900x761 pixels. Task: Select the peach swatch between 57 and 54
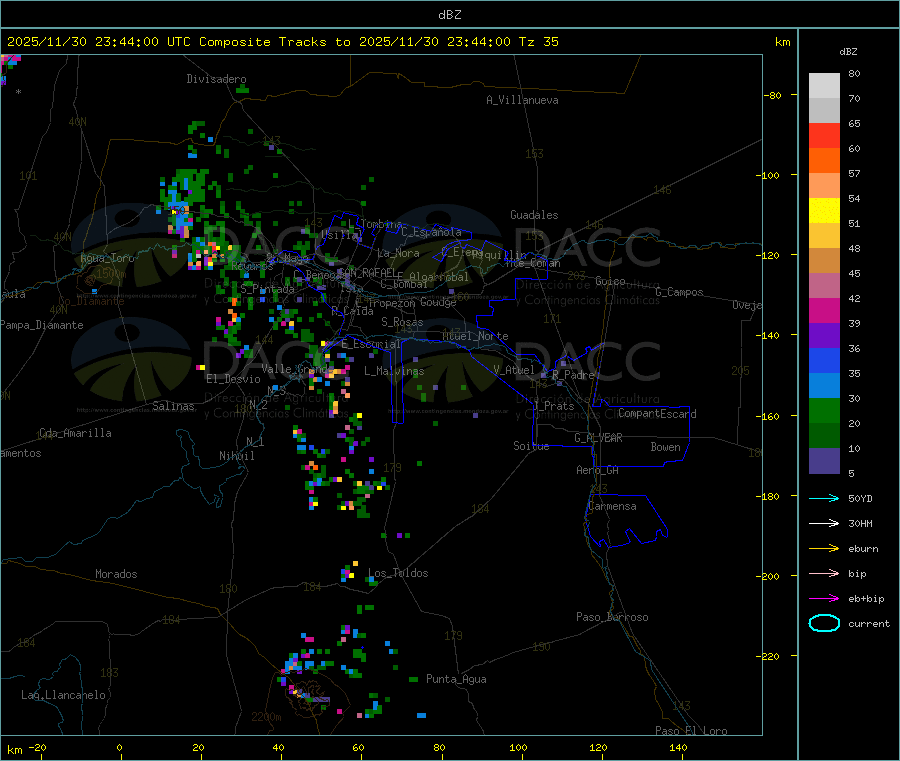point(824,185)
